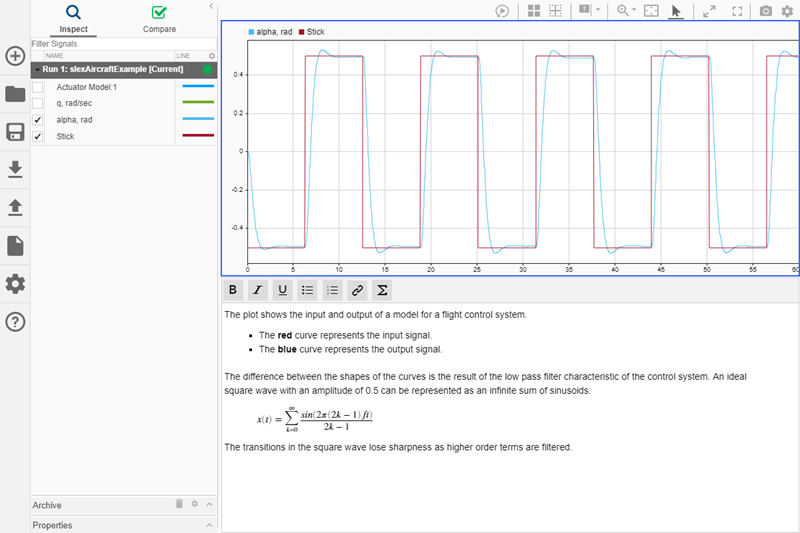Screen dimensions: 800x533
Task: Select the alpha, rad signal name
Action: pos(74,120)
